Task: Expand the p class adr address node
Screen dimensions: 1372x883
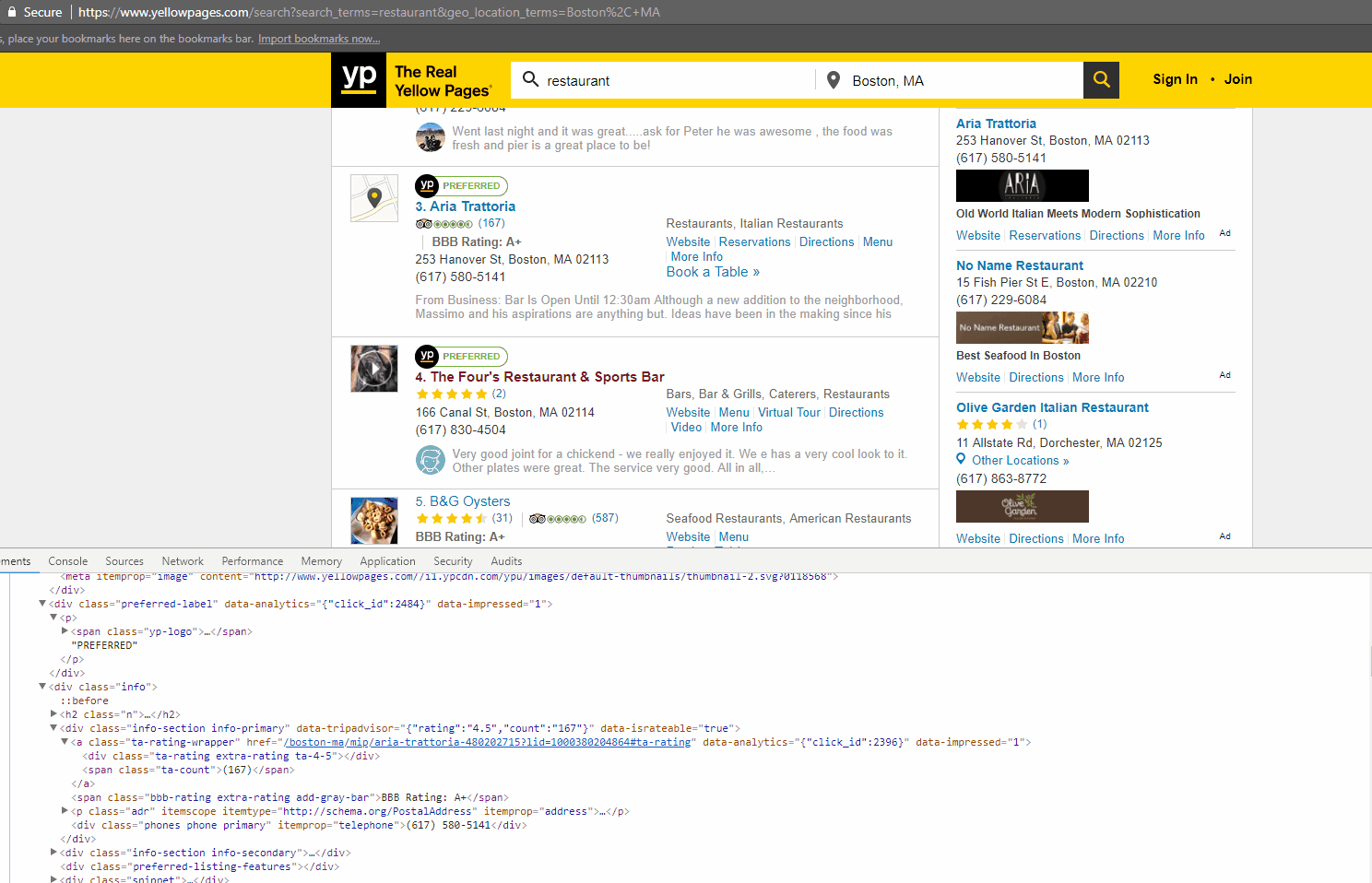Action: (x=65, y=811)
